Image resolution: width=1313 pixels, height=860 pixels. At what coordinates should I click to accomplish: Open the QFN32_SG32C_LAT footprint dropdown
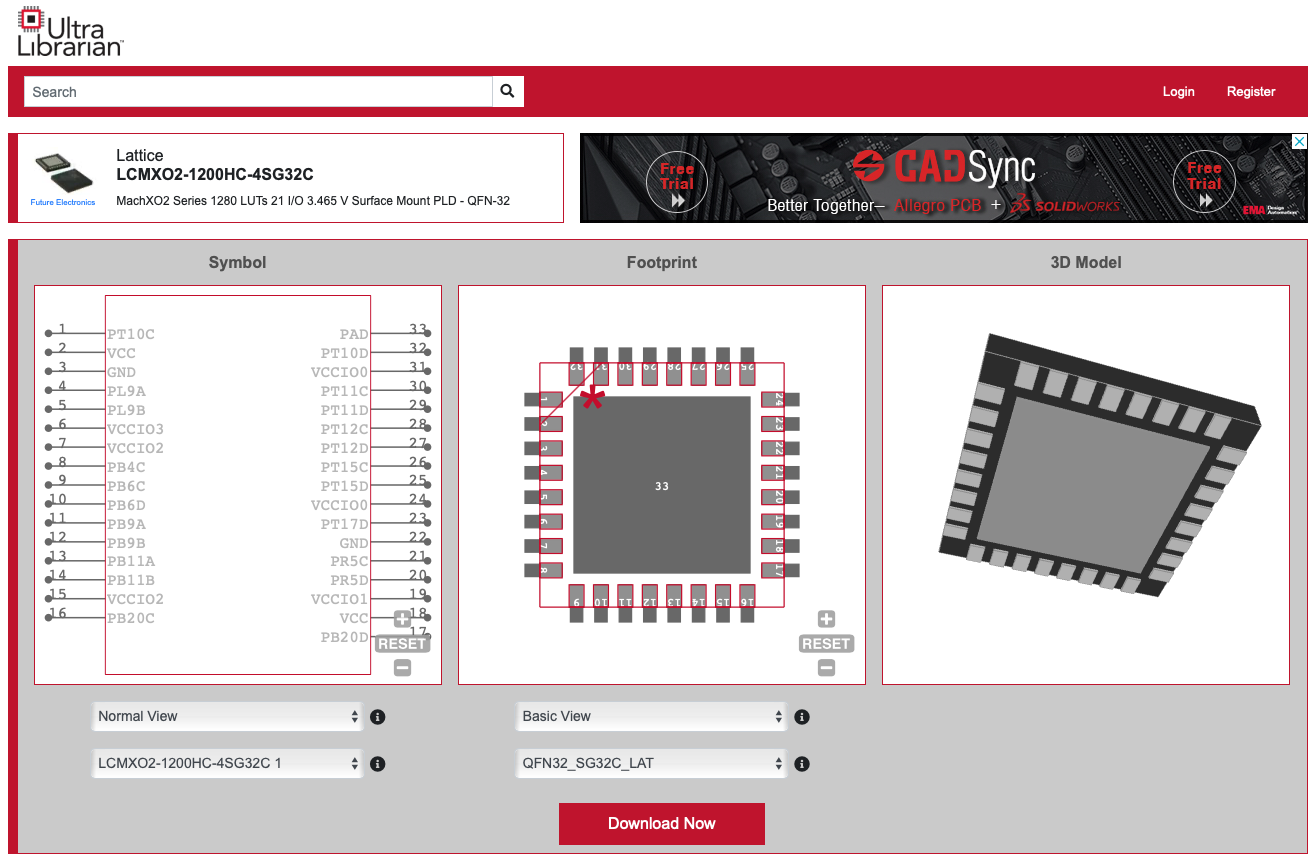652,763
